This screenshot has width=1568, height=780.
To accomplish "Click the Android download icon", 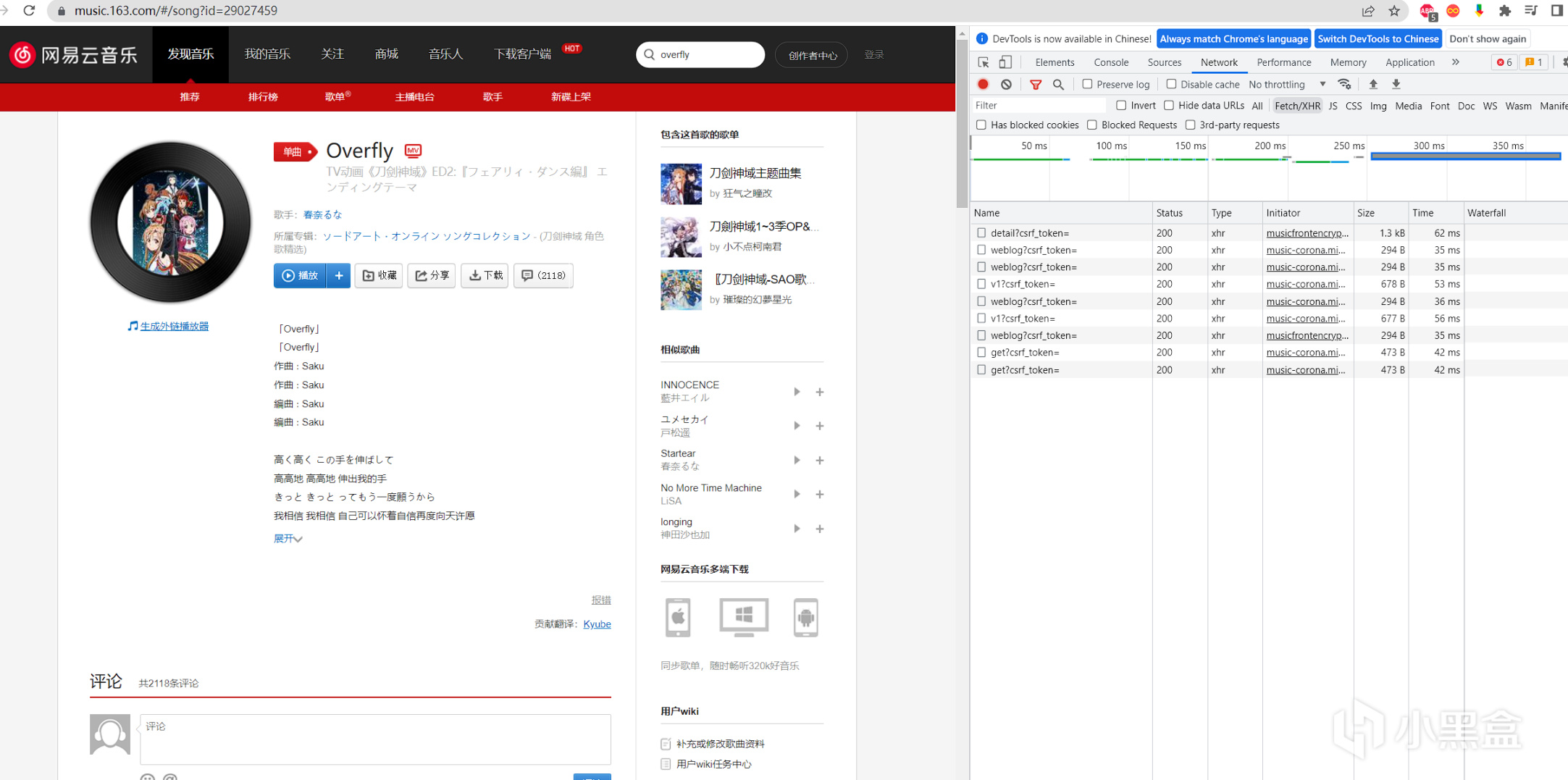I will coord(805,617).
